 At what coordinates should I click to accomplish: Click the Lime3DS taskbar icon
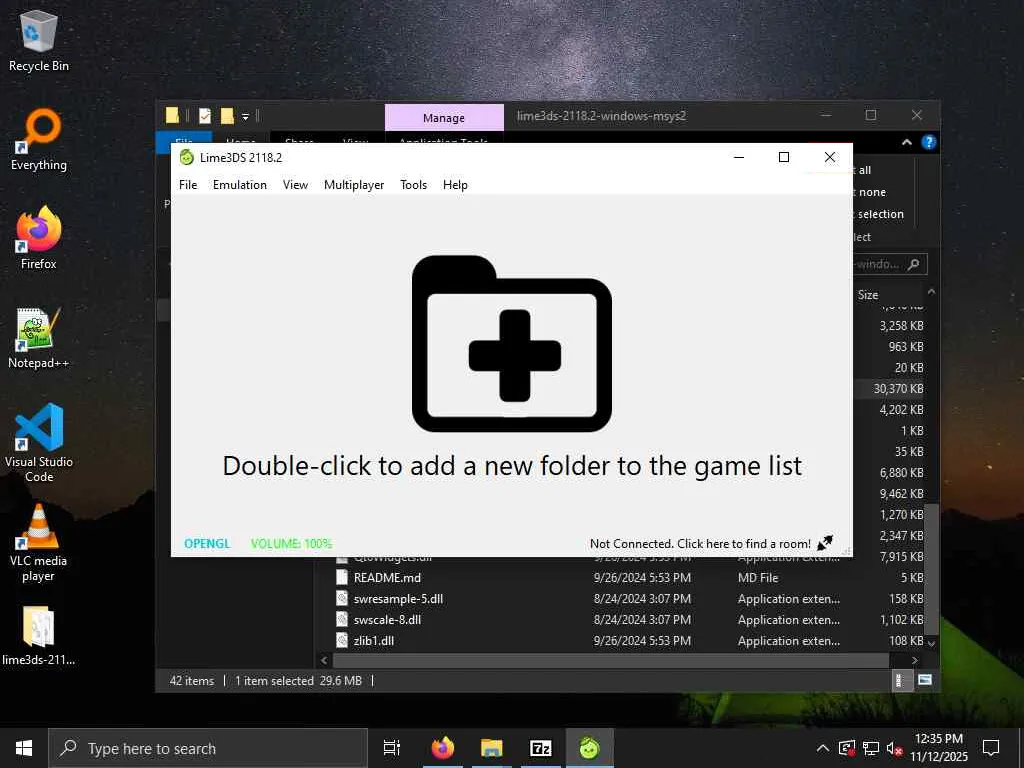590,748
